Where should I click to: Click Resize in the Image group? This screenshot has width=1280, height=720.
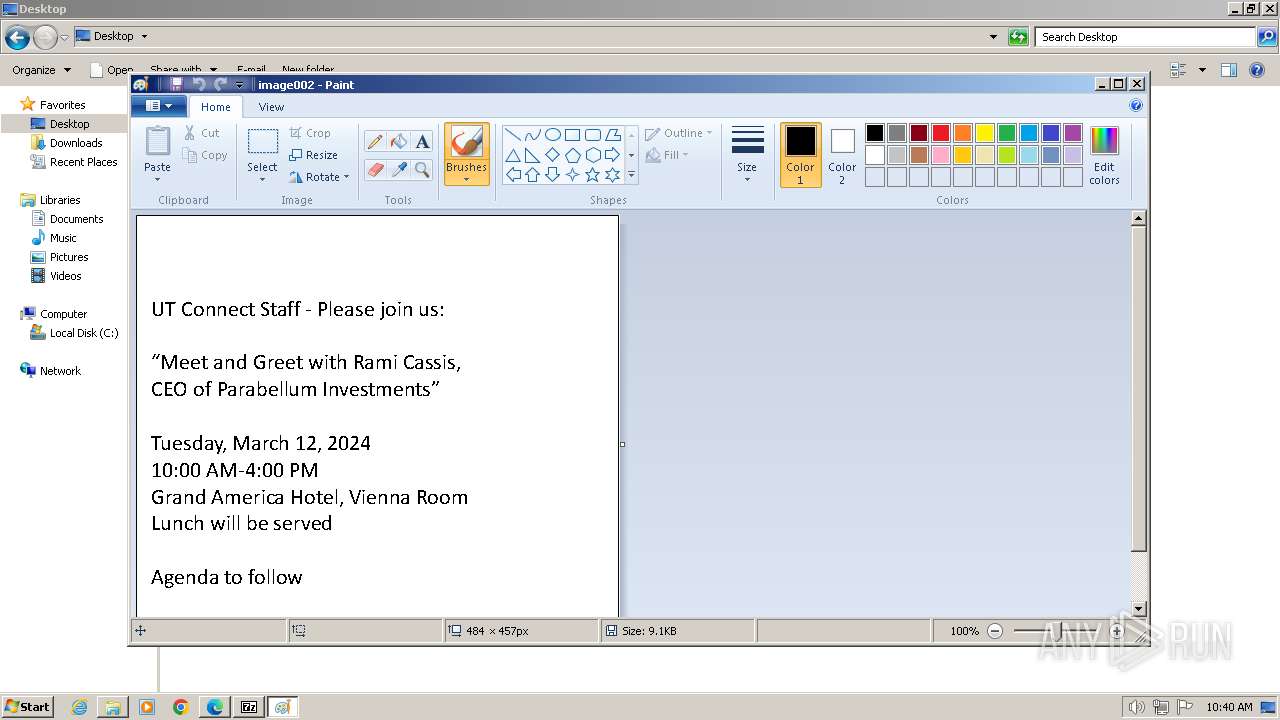[x=313, y=155]
